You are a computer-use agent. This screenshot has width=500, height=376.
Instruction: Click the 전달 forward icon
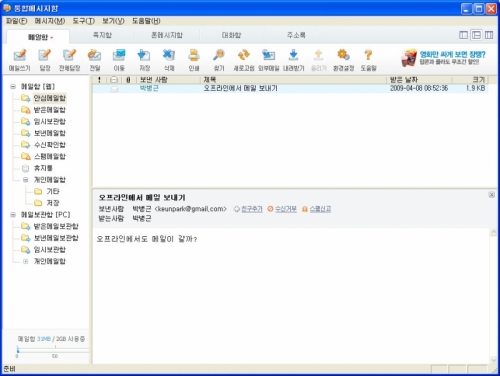click(94, 55)
